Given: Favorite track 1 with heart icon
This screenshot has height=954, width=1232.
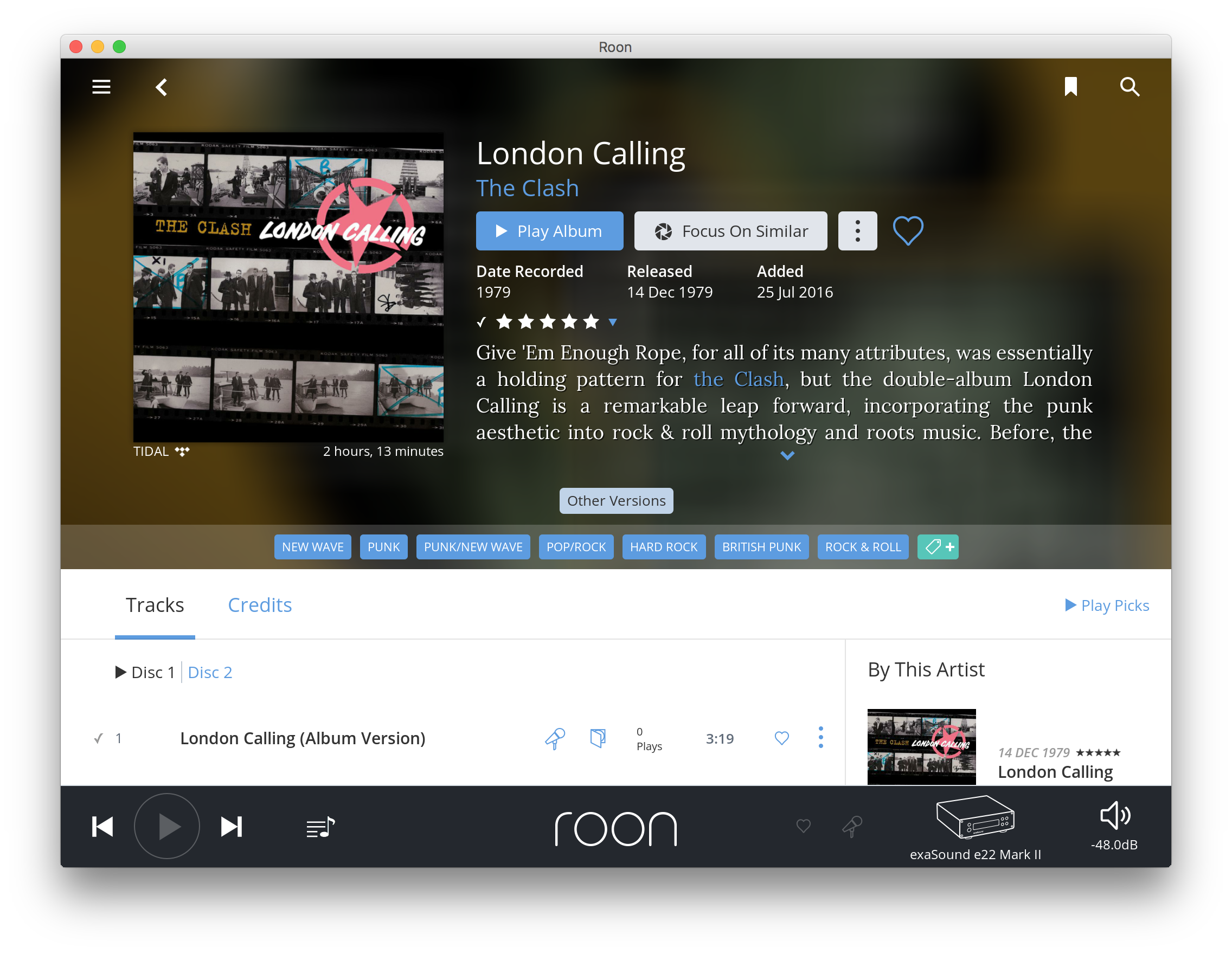Looking at the screenshot, I should click(x=782, y=738).
